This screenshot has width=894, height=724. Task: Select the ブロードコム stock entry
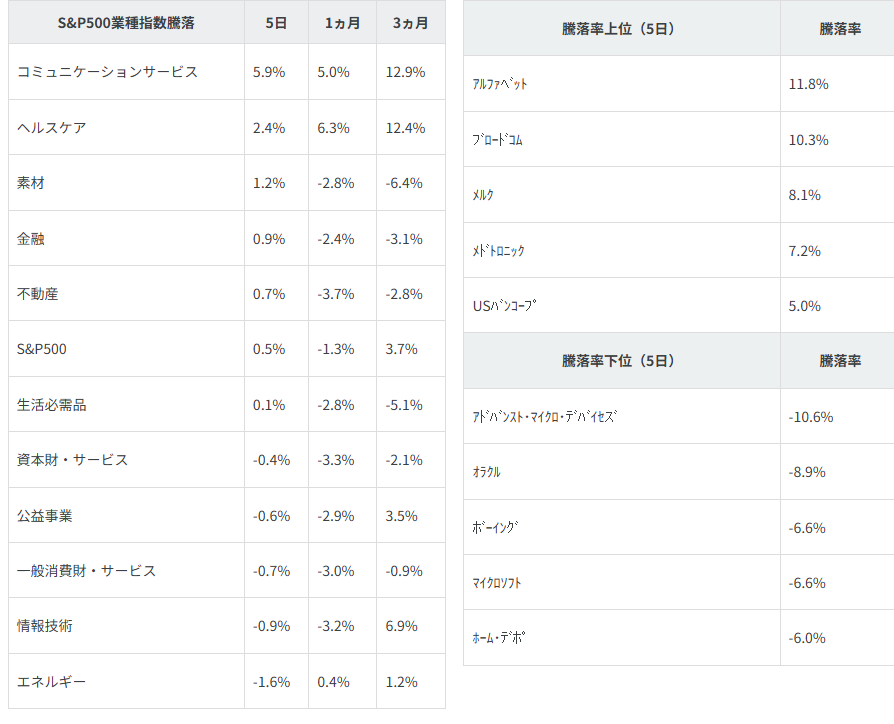coord(497,140)
